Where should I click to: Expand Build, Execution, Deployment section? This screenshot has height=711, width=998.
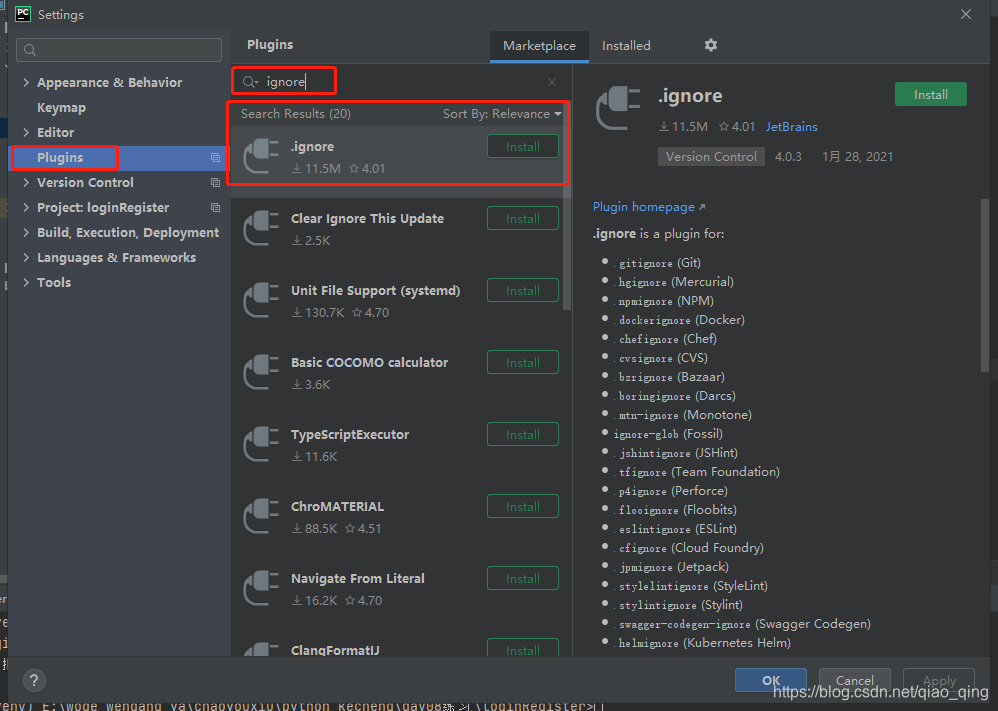tap(26, 232)
